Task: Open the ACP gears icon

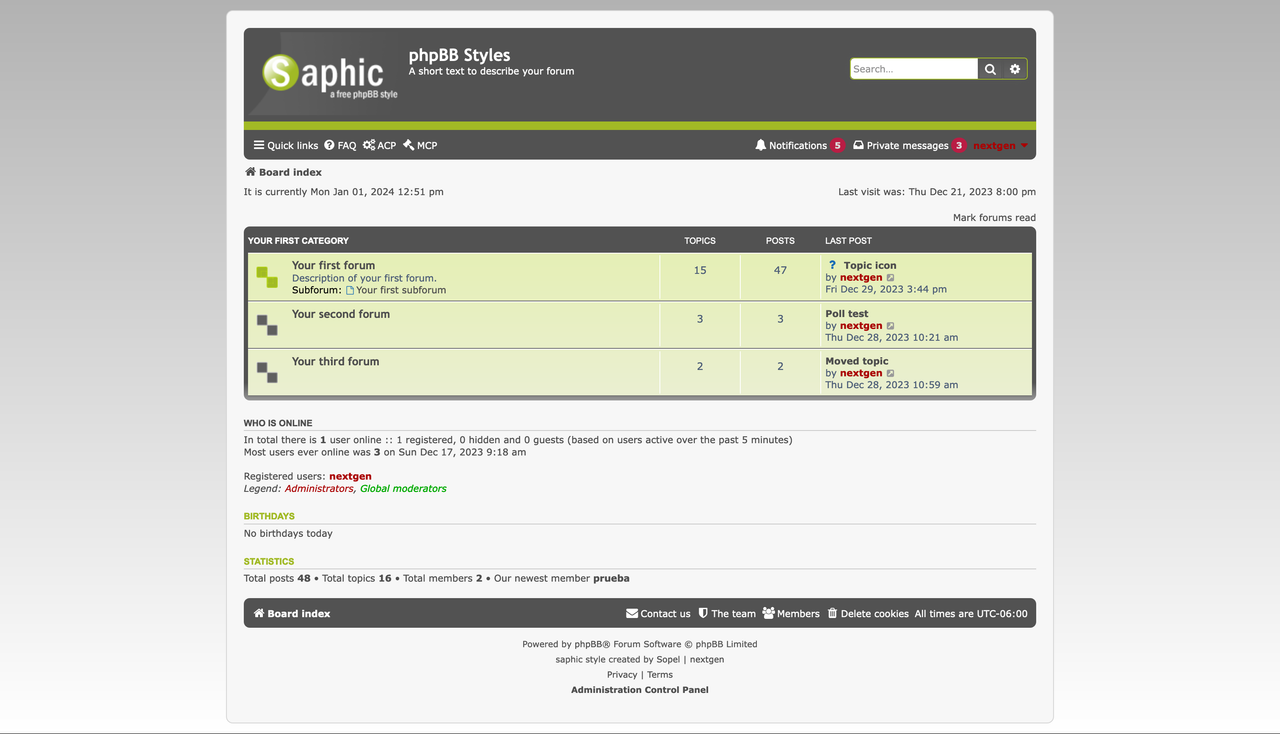Action: point(366,145)
